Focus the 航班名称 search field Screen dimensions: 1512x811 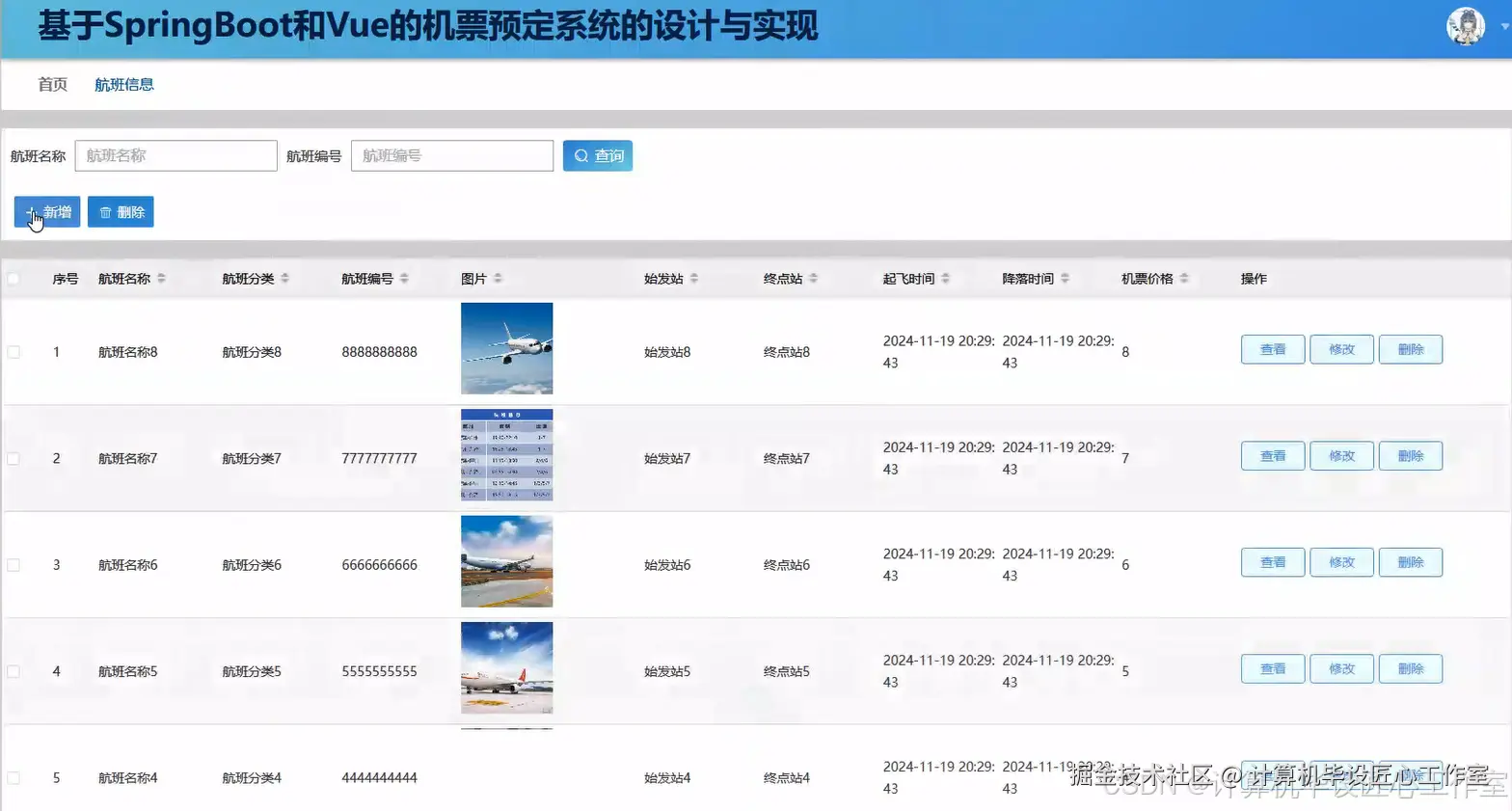point(176,155)
